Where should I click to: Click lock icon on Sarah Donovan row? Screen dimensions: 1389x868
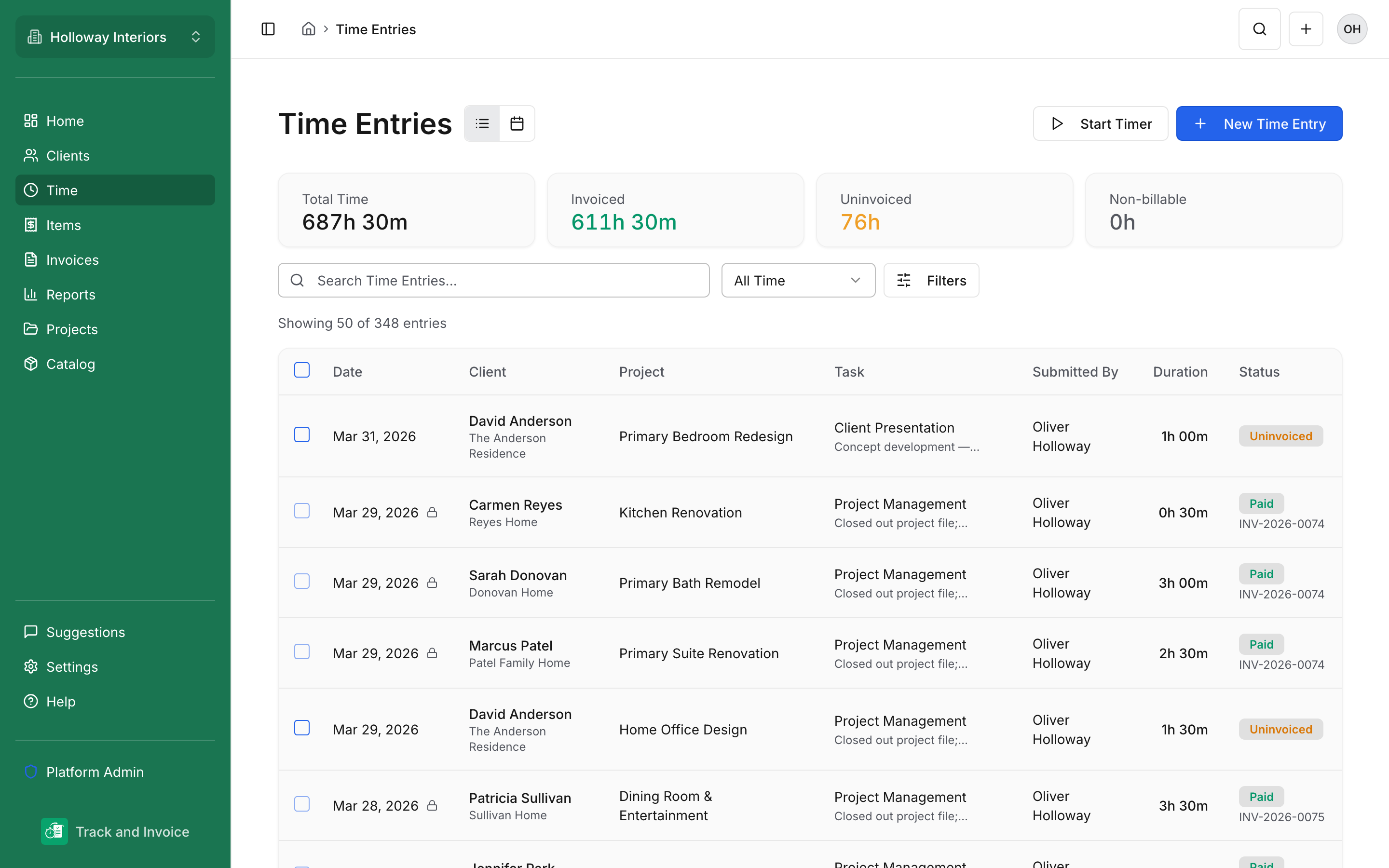tap(432, 583)
